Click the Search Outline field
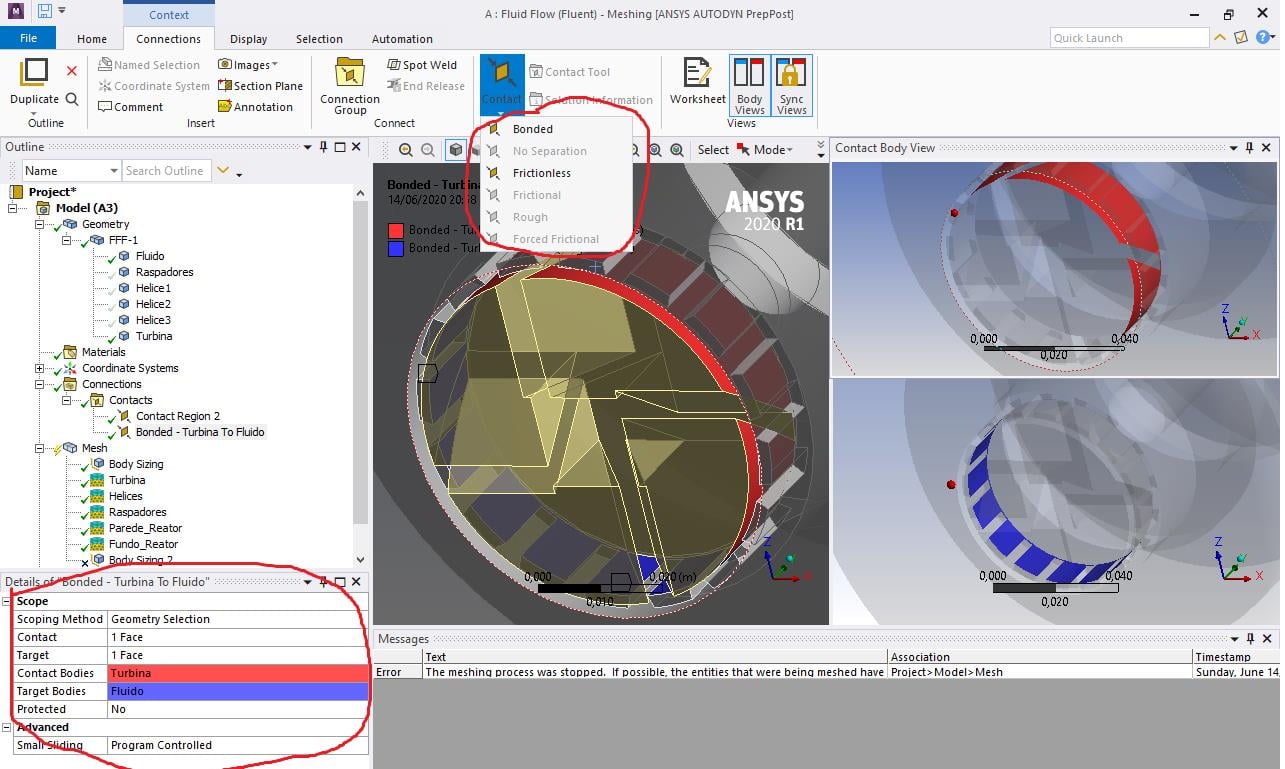Viewport: 1285px width, 769px height. point(166,171)
